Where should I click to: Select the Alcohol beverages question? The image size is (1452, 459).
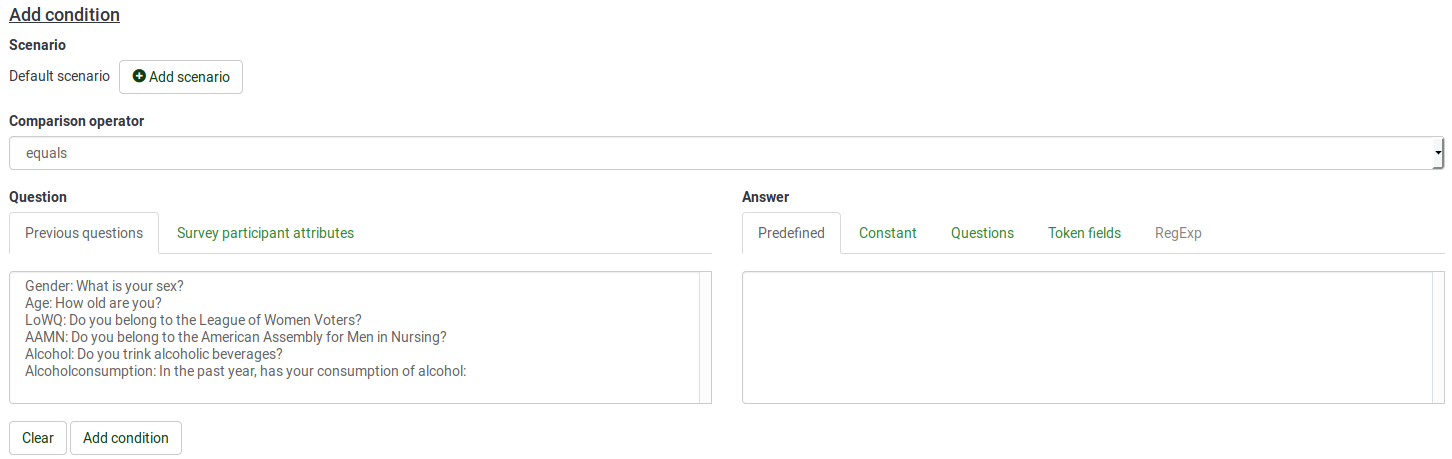pos(153,354)
